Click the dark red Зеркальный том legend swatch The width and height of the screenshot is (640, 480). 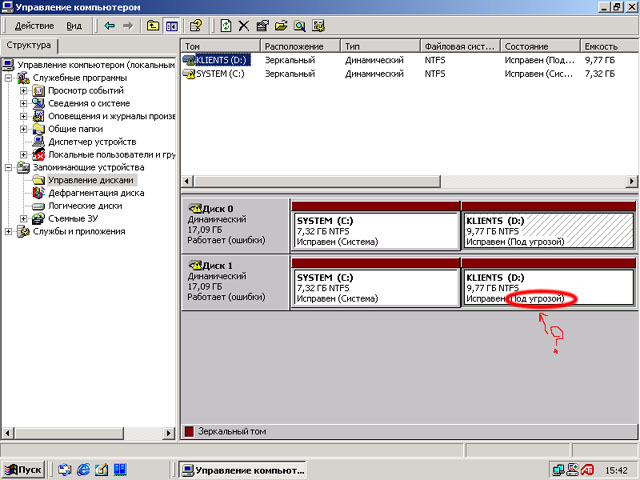[189, 432]
